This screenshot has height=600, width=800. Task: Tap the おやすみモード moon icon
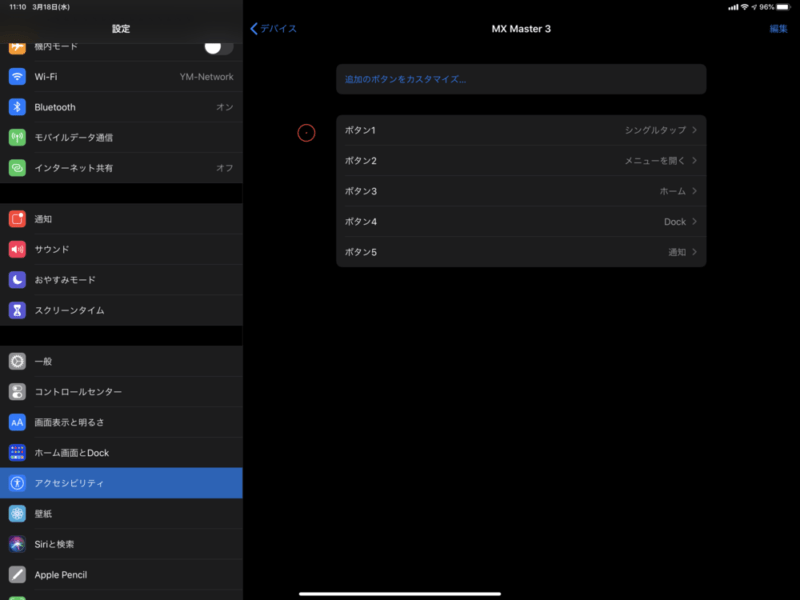click(x=17, y=280)
